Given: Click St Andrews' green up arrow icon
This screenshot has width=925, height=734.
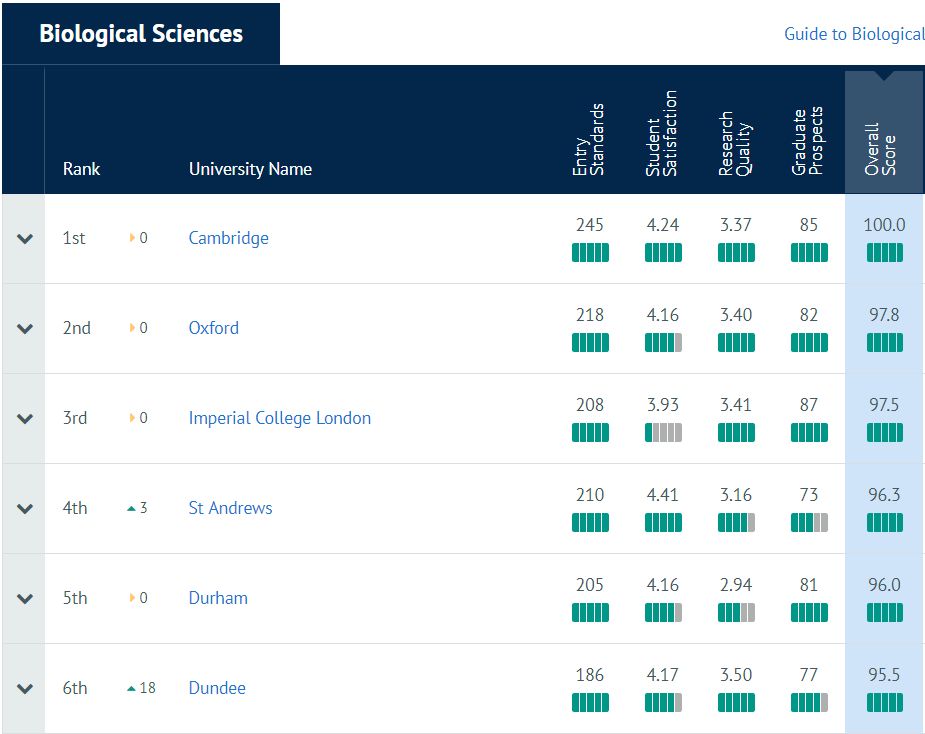Looking at the screenshot, I should tap(132, 508).
